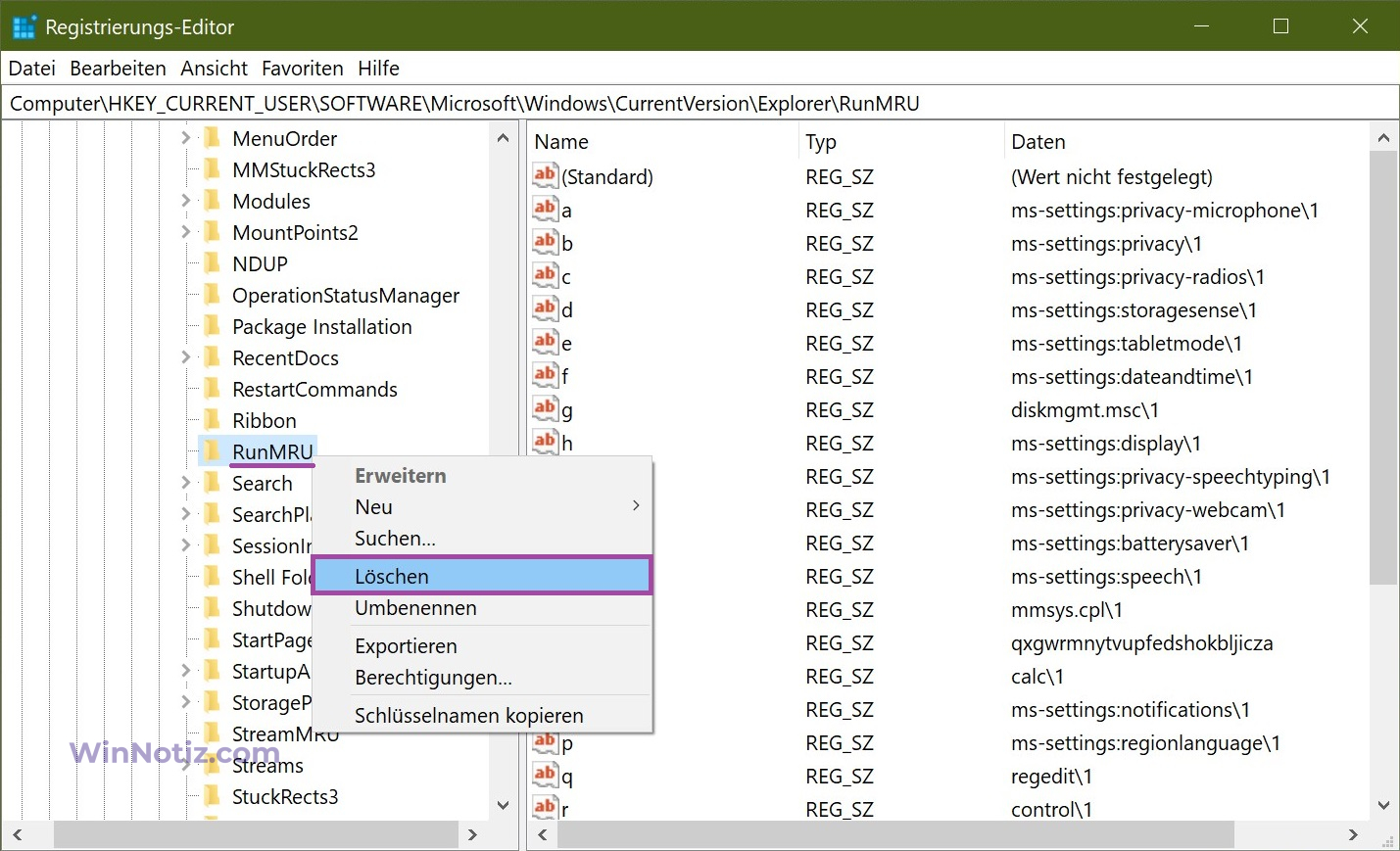Click the Registry Editor app icon in title bar
The height and width of the screenshot is (851, 1400).
pos(24,26)
